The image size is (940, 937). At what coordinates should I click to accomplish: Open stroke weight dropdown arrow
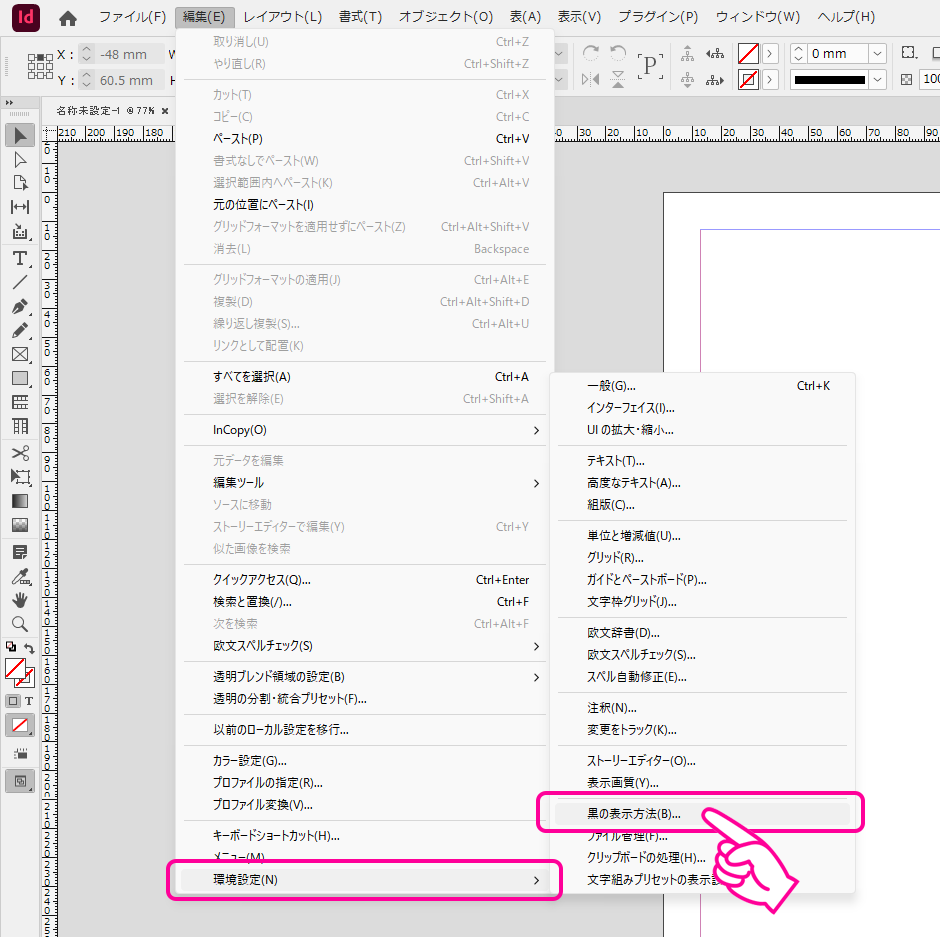[x=878, y=53]
